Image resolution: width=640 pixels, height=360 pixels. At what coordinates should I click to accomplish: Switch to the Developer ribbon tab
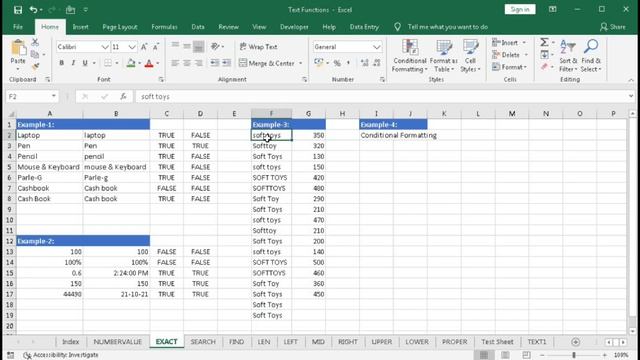(x=294, y=27)
